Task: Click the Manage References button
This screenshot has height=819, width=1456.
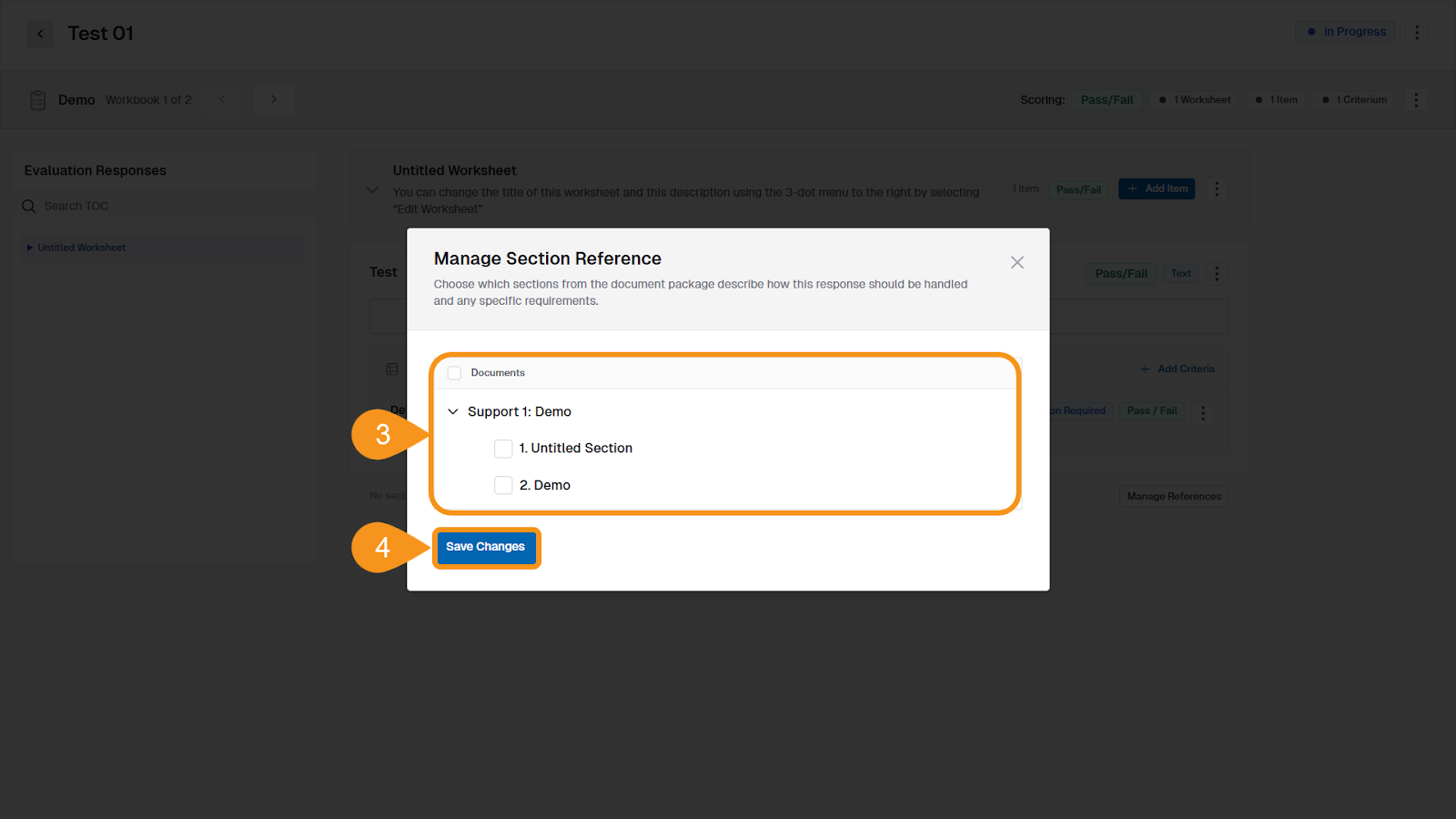Action: (x=1173, y=496)
